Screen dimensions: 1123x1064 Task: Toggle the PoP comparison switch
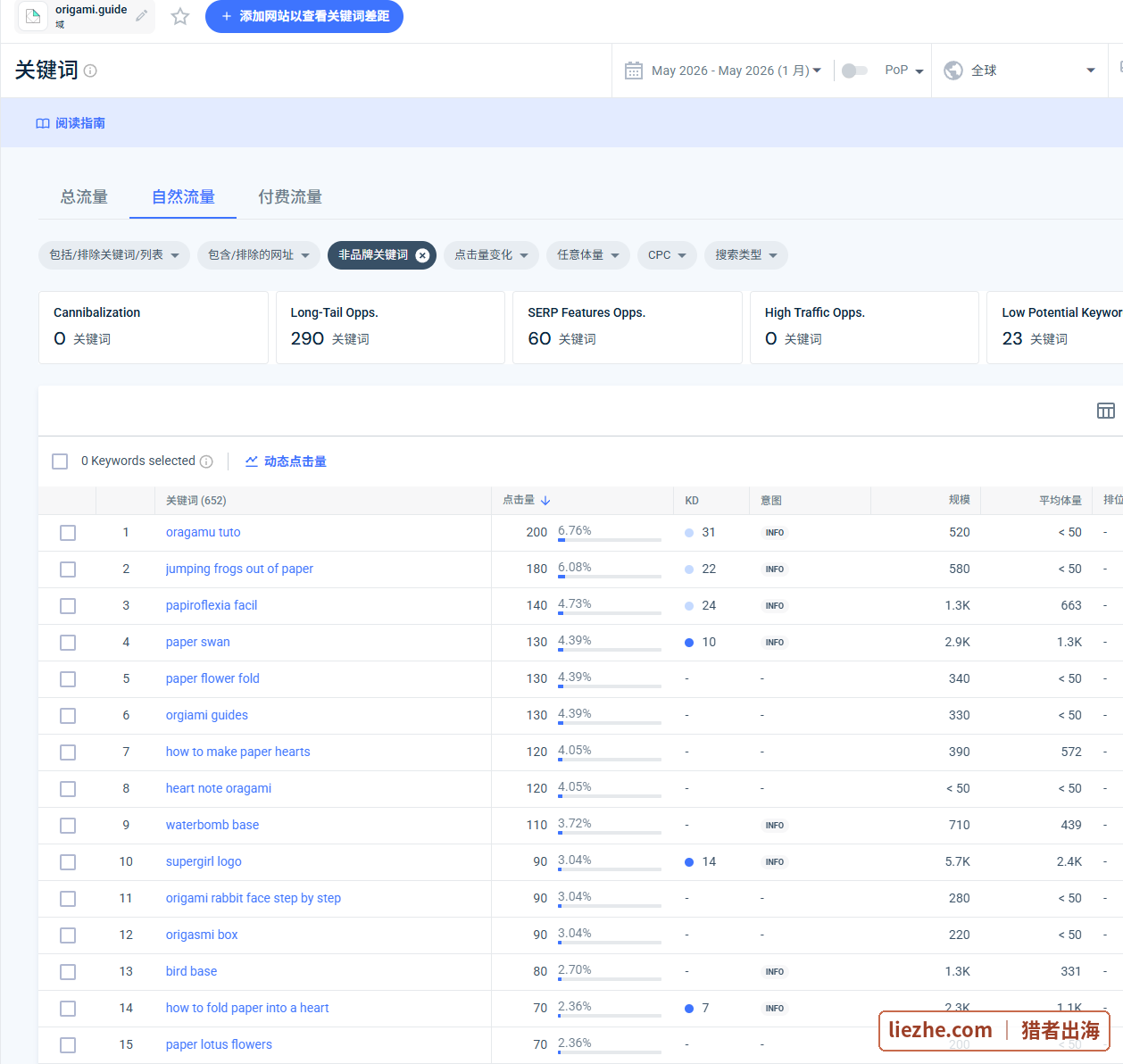tap(854, 71)
